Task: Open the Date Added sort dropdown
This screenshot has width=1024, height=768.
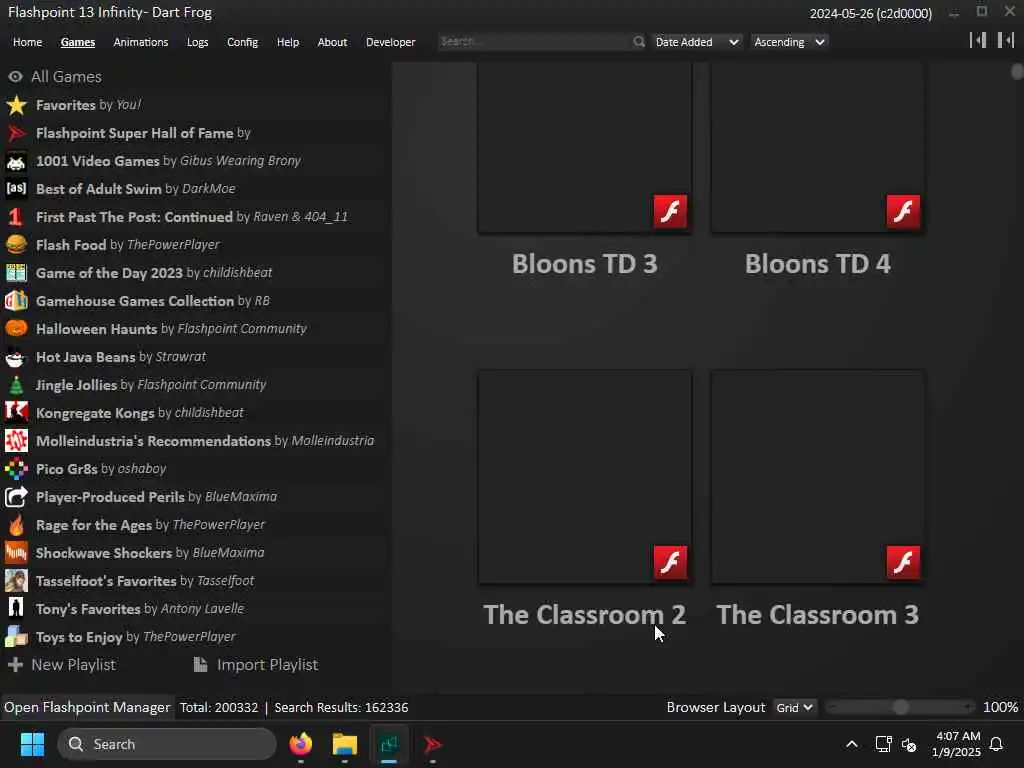Action: tap(696, 42)
